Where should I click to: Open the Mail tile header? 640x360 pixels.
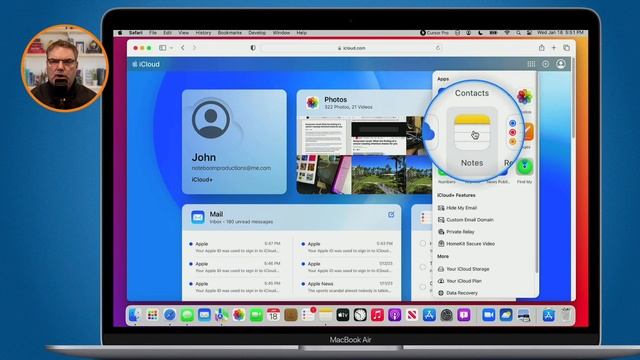(x=291, y=218)
